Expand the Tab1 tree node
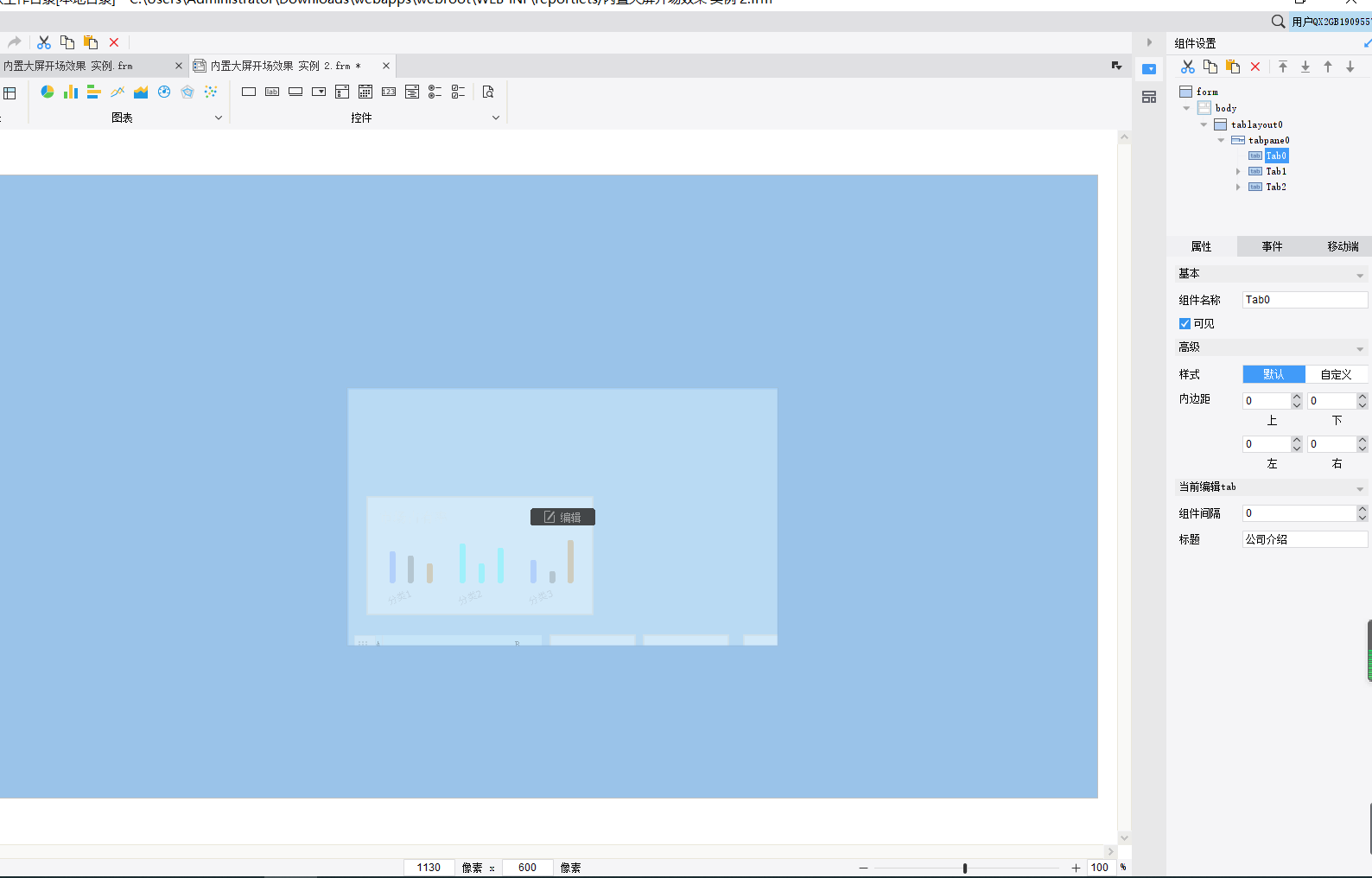The width and height of the screenshot is (1372, 878). [x=1238, y=171]
